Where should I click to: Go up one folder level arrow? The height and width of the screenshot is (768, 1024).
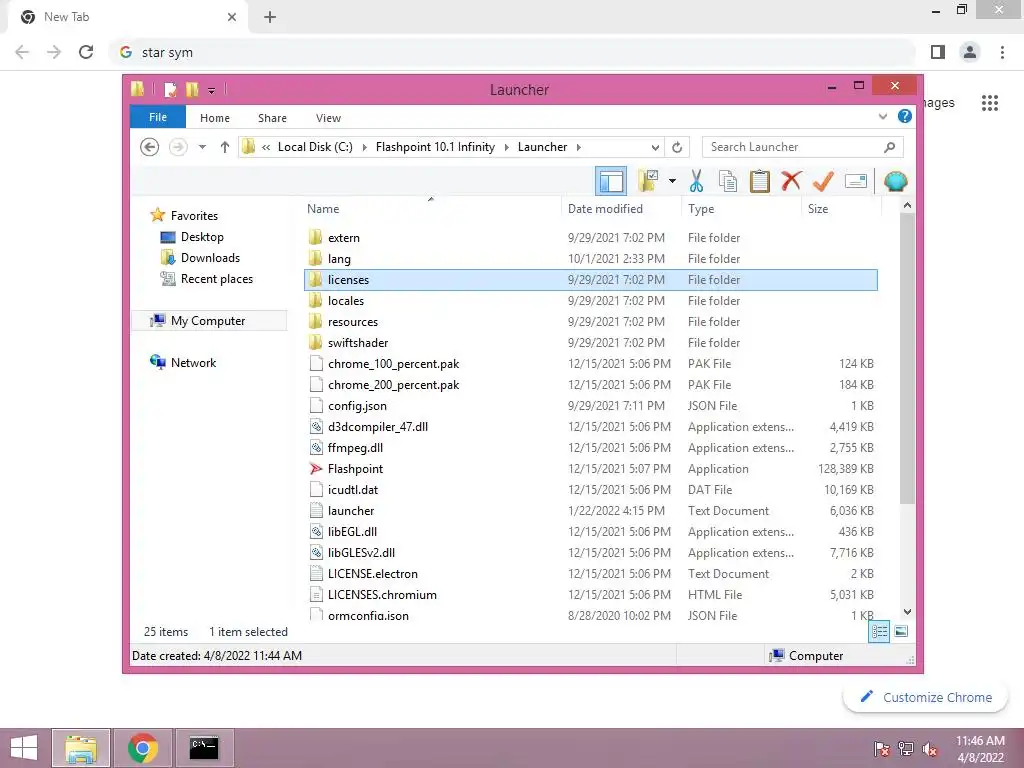225,147
